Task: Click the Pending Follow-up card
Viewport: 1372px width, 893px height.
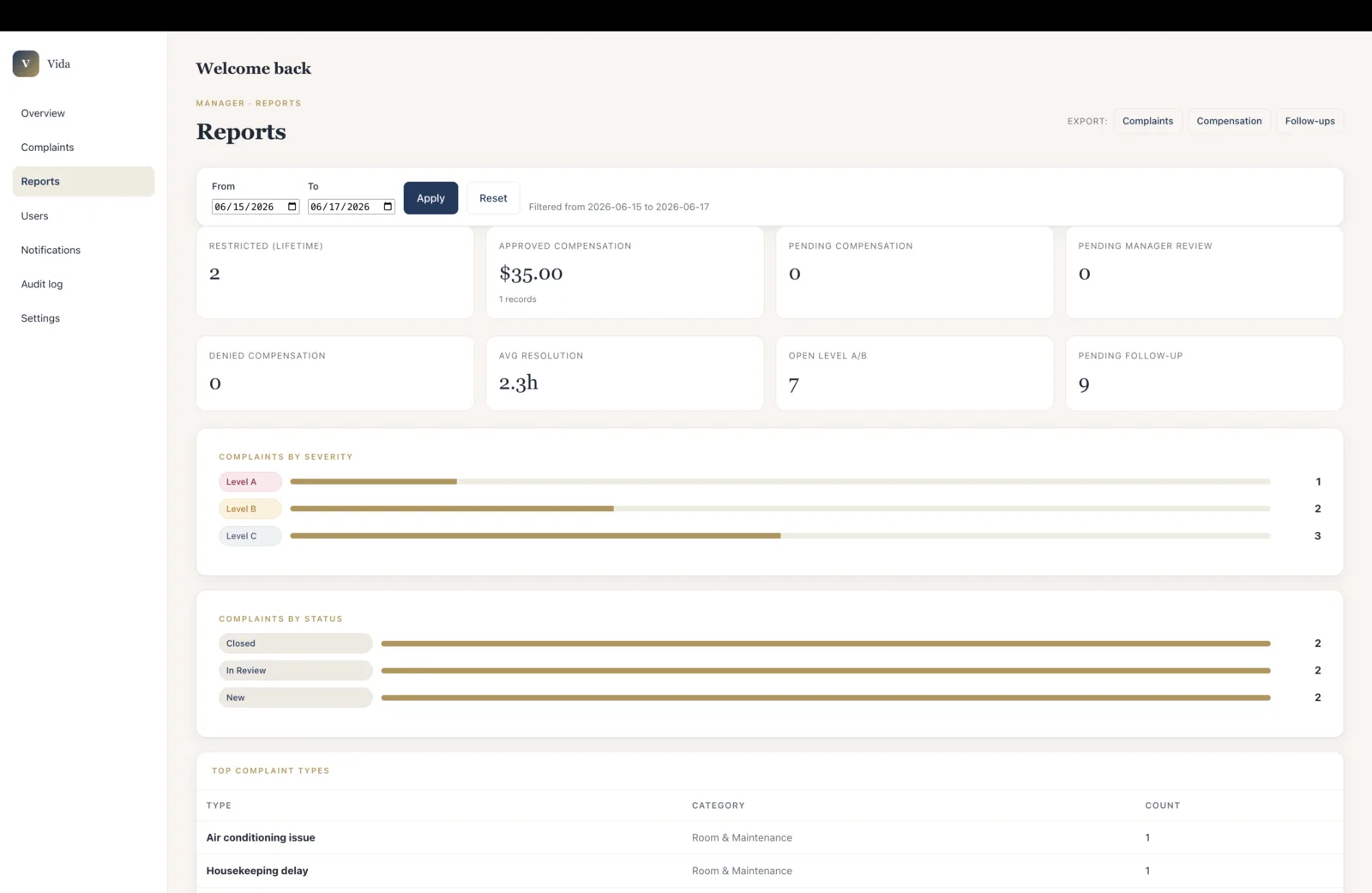Action: click(x=1205, y=373)
